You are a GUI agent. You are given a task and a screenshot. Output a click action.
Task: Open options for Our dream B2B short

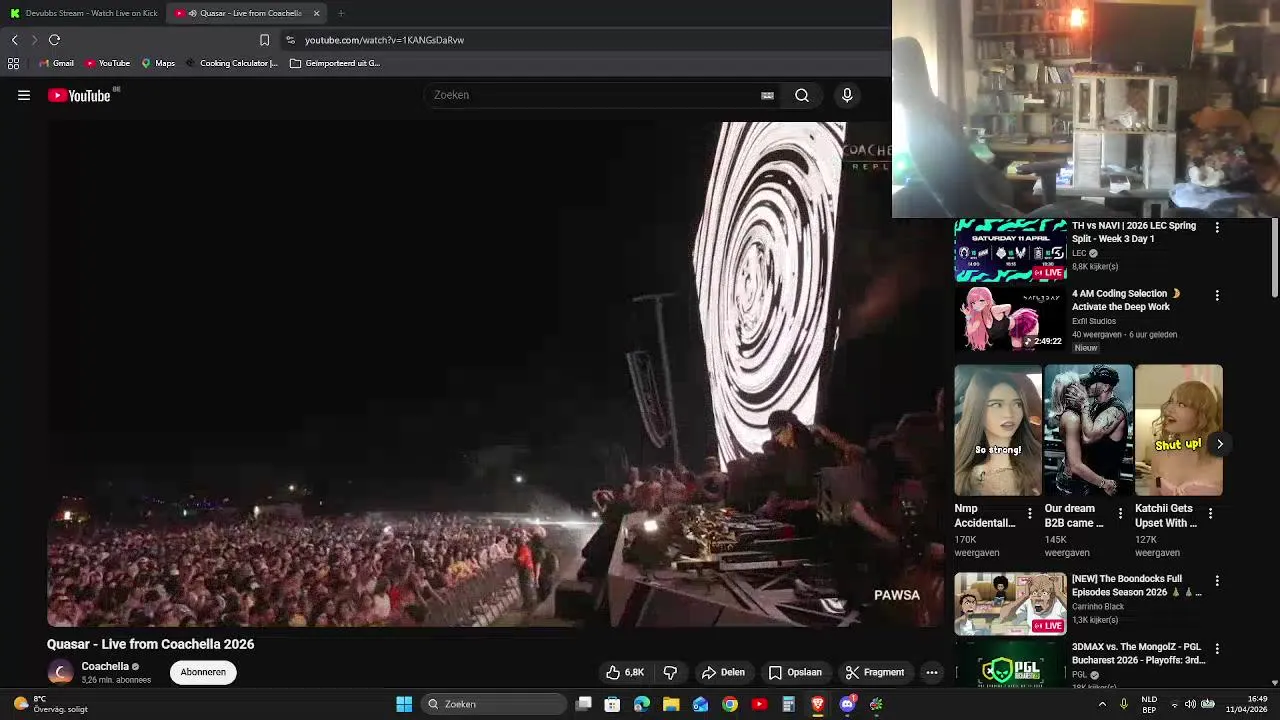click(x=1120, y=514)
